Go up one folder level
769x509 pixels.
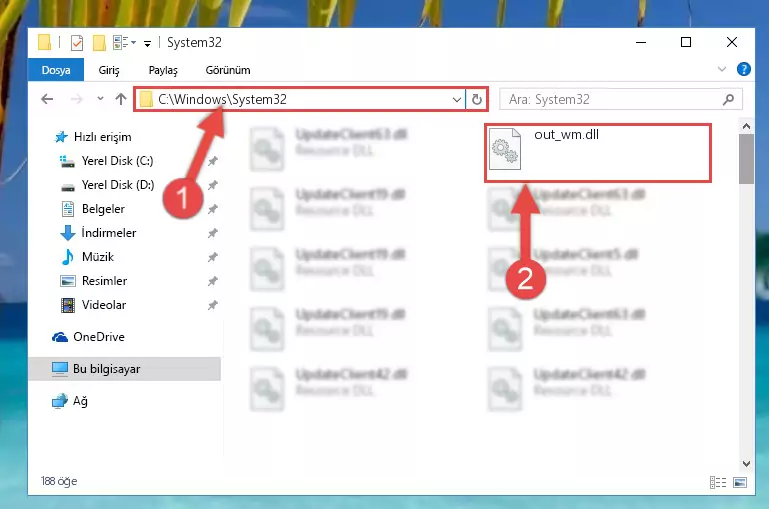[x=121, y=99]
